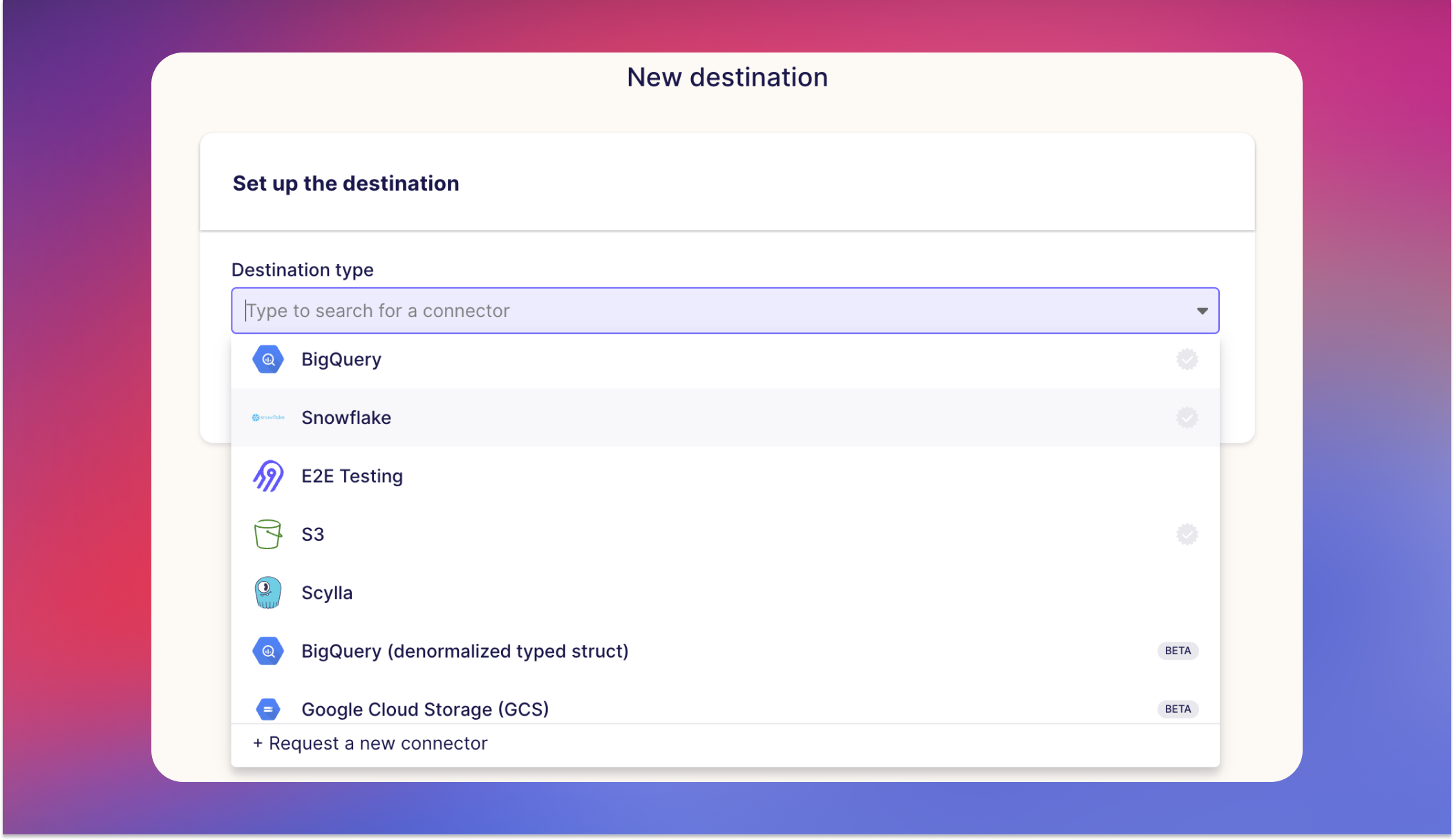Screen dimensions: 1454x840
Task: Choose Google Cloud Storage (GCS) entry
Action: (x=425, y=709)
